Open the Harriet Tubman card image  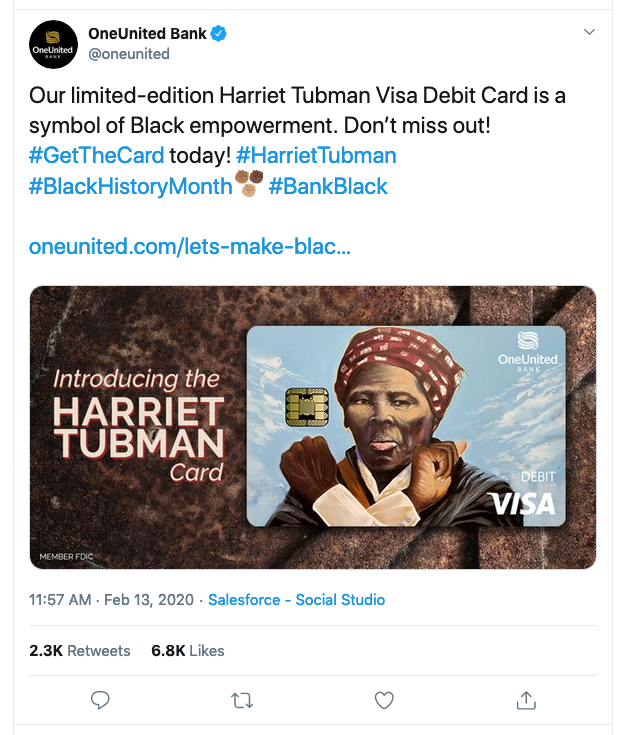pos(313,428)
